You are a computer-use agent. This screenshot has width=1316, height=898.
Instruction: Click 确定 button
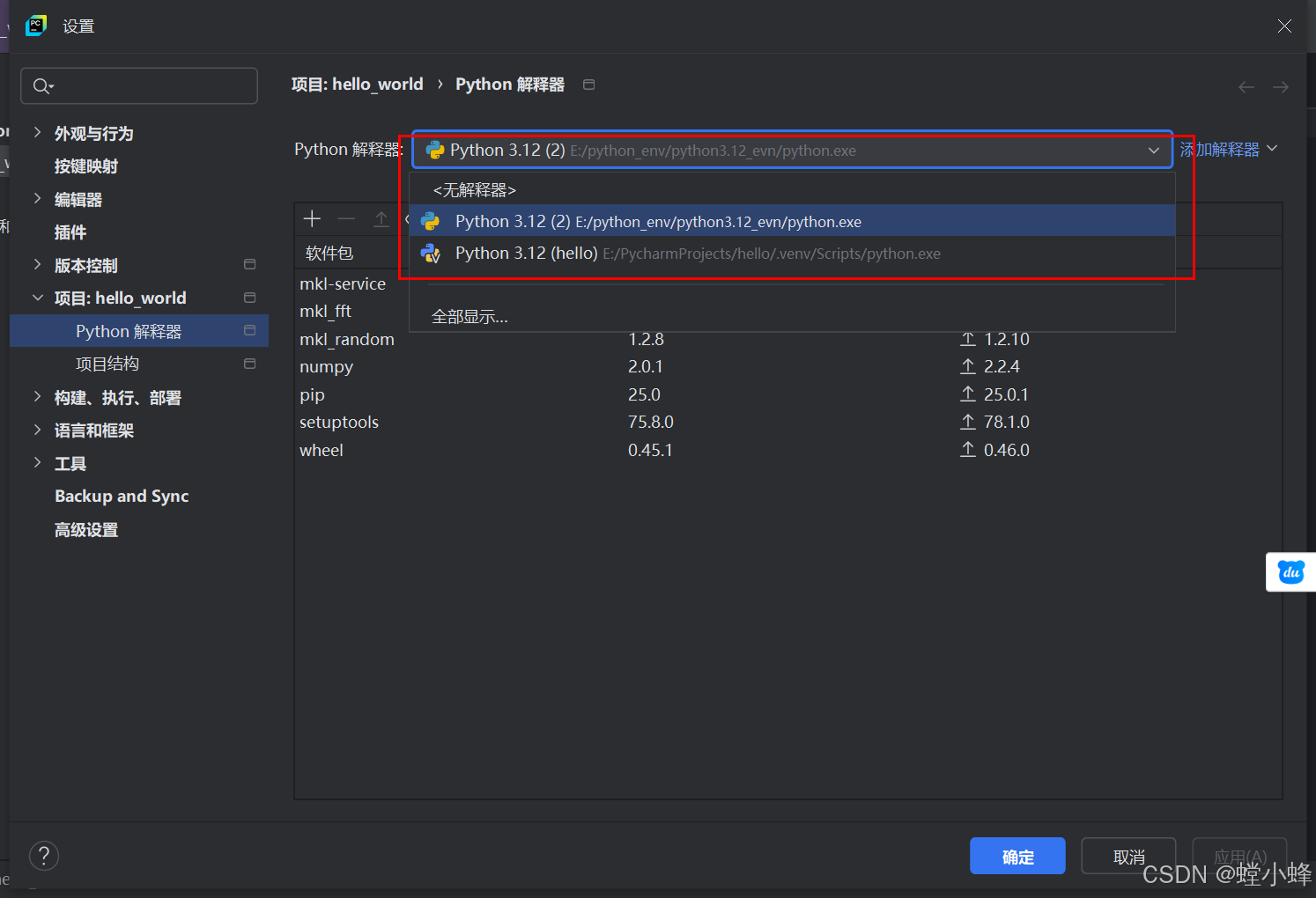[1017, 856]
